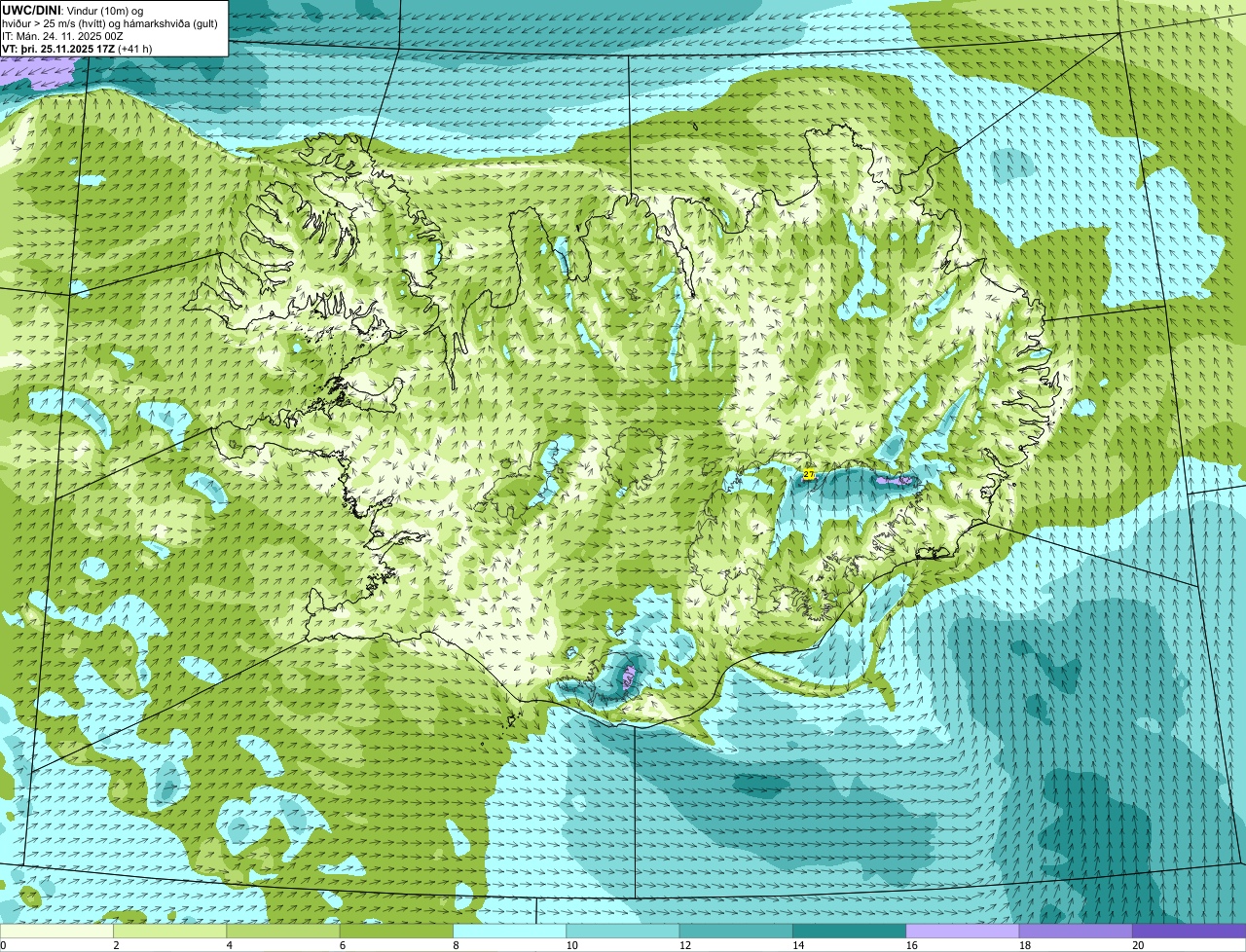Click the medium teal 12–14 legend segment

(x=736, y=932)
